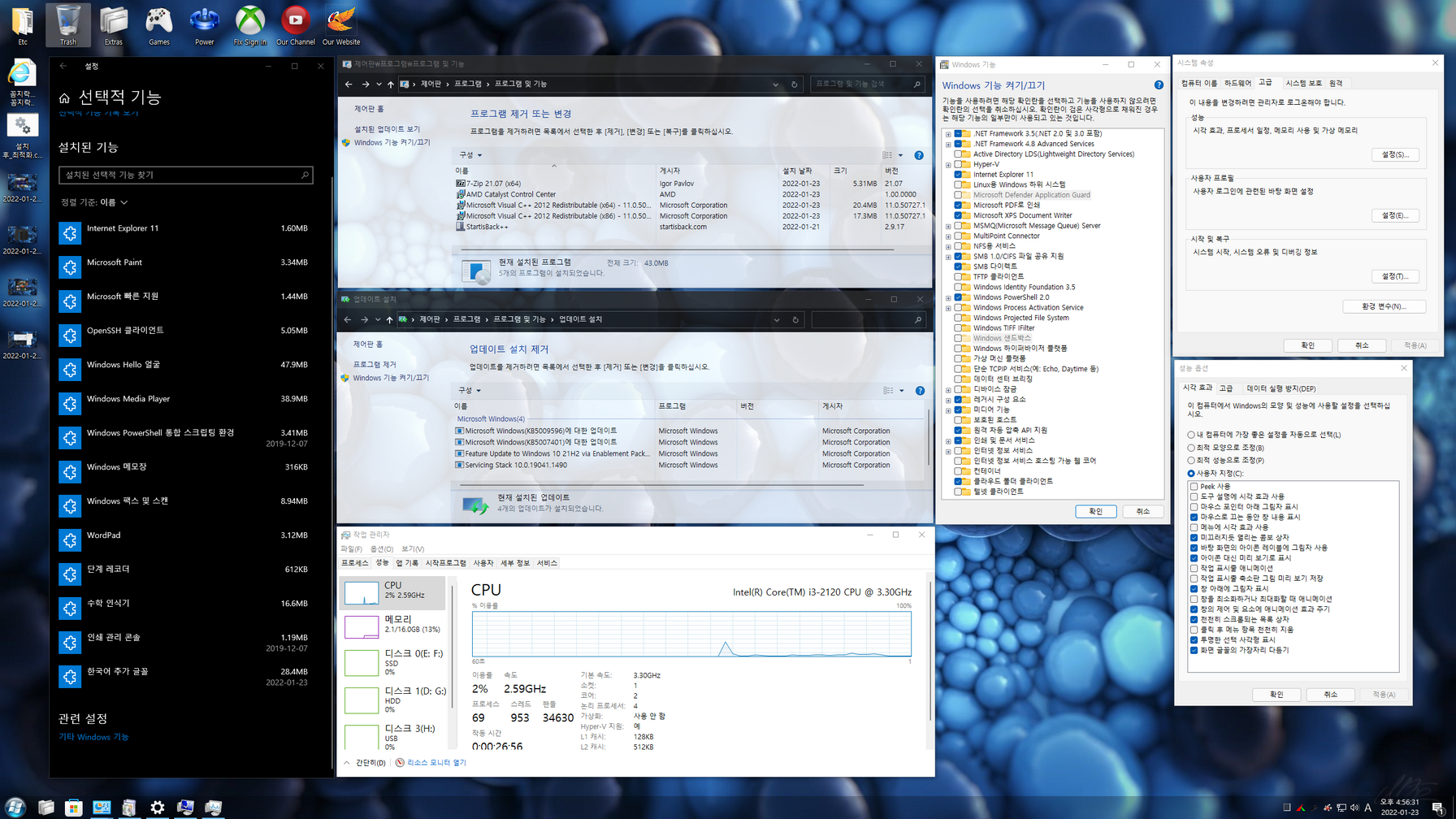Image resolution: width=1456 pixels, height=819 pixels.
Task: Open the 서비스 tab in Task Manager
Action: (x=547, y=563)
